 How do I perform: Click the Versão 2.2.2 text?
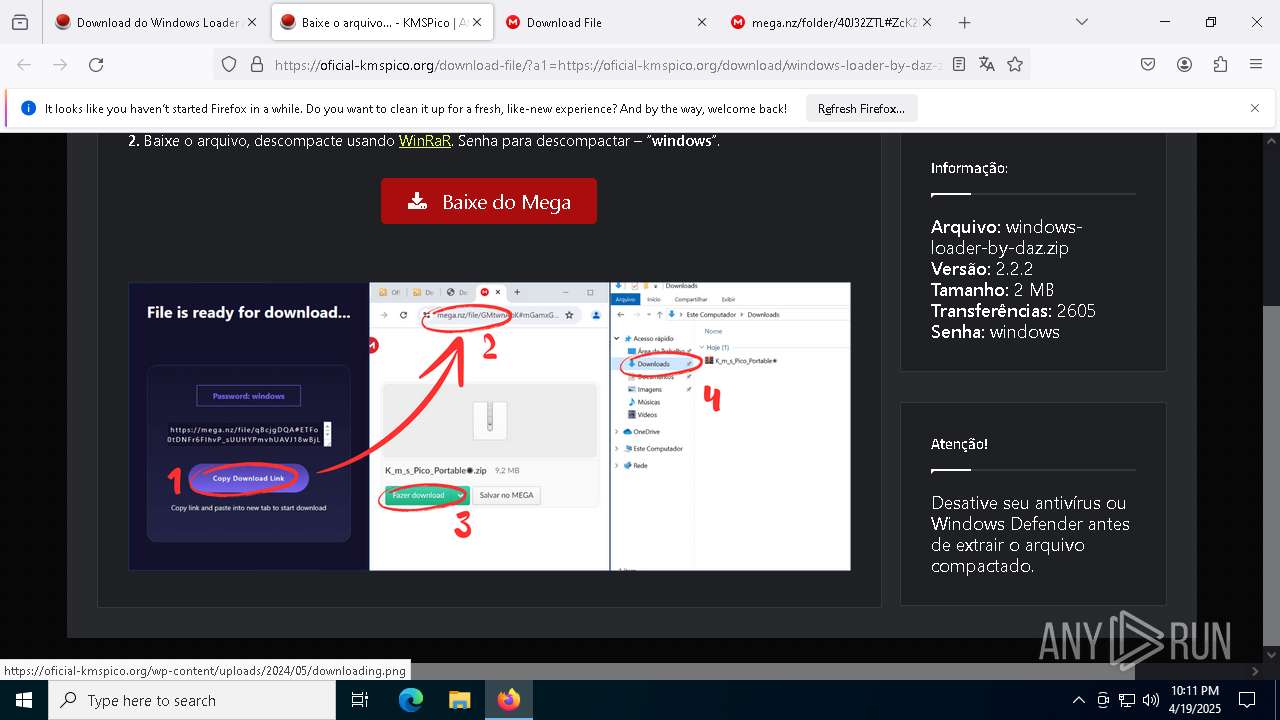982,269
